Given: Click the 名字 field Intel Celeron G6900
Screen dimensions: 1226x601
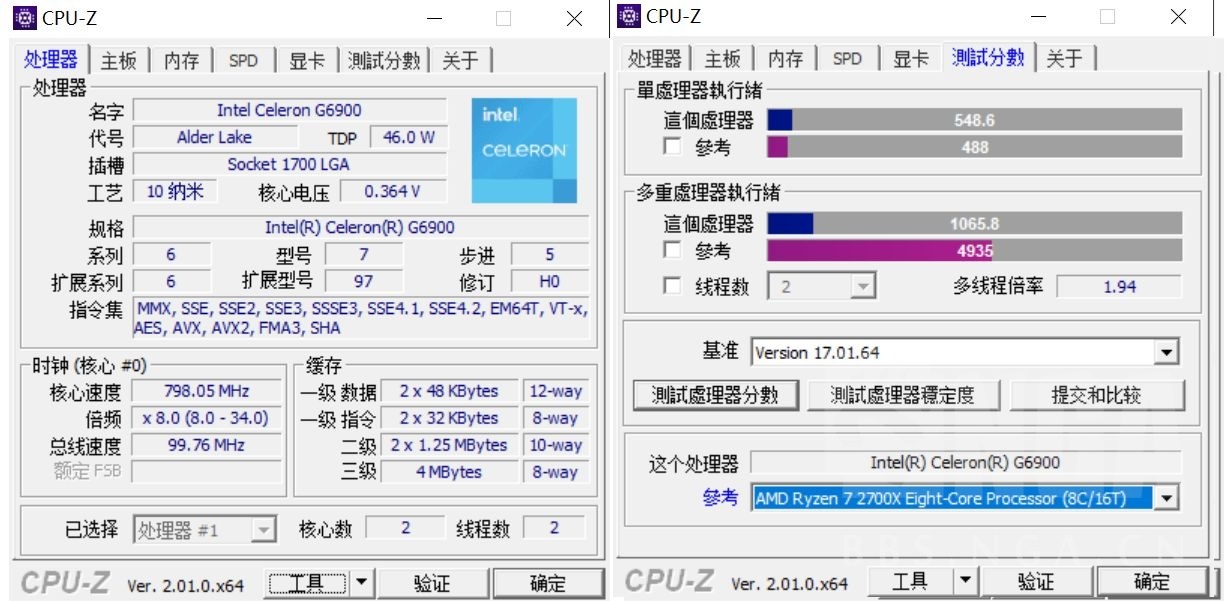Looking at the screenshot, I should 290,110.
